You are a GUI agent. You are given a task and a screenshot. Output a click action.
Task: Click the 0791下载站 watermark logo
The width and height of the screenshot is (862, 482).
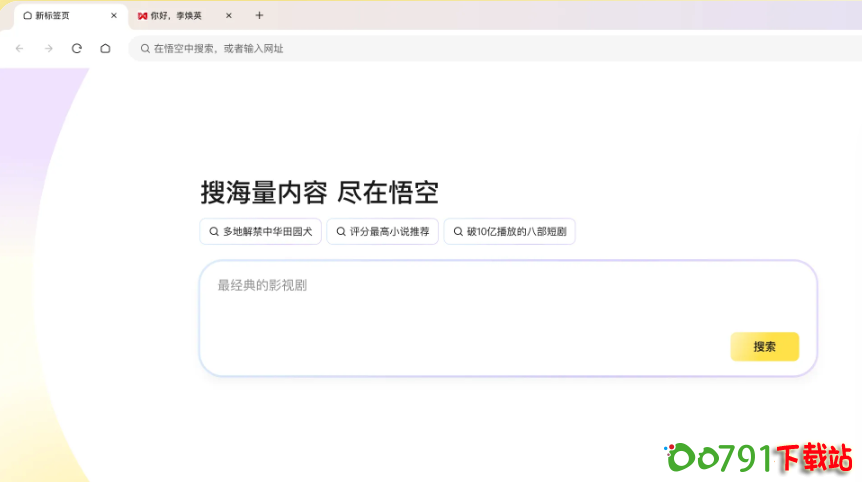point(759,457)
